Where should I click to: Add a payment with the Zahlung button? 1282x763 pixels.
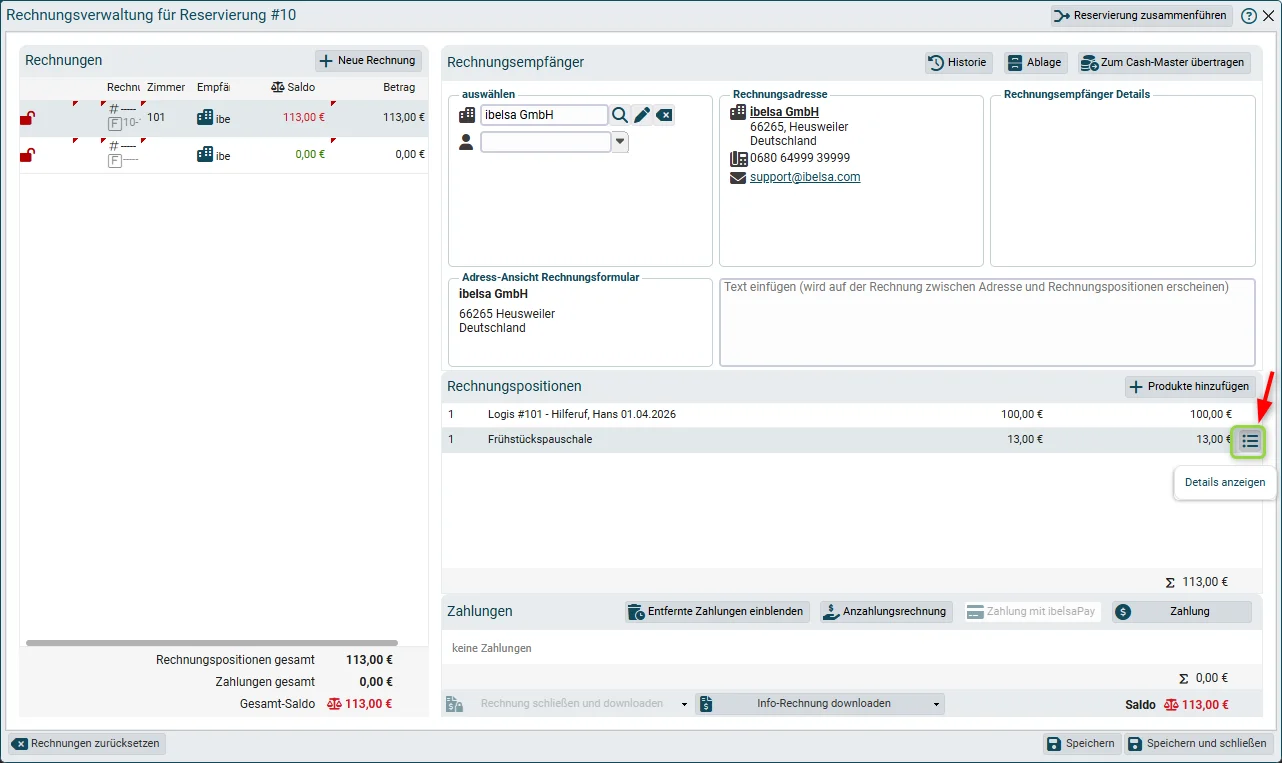[1181, 612]
